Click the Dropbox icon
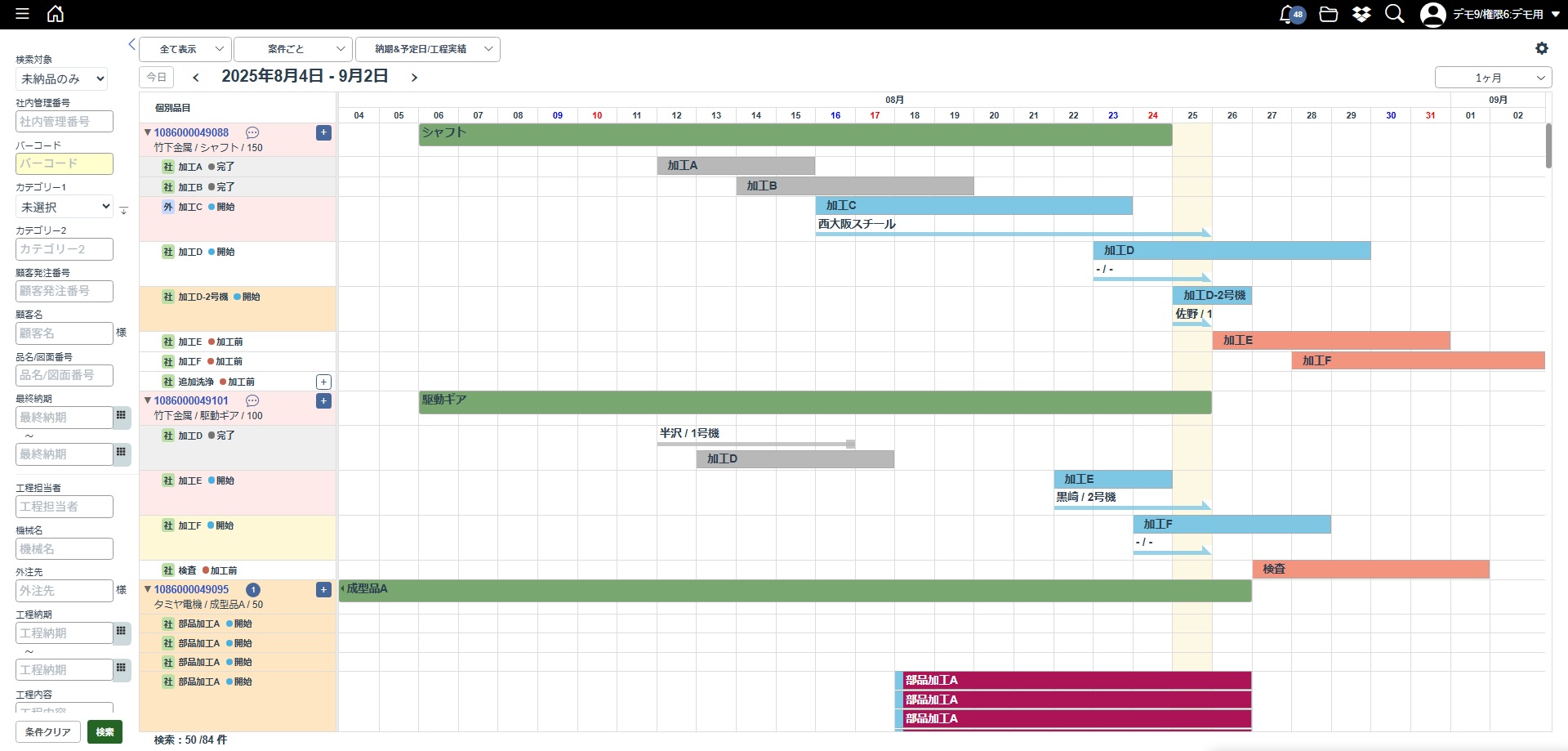1568x751 pixels. (1361, 15)
